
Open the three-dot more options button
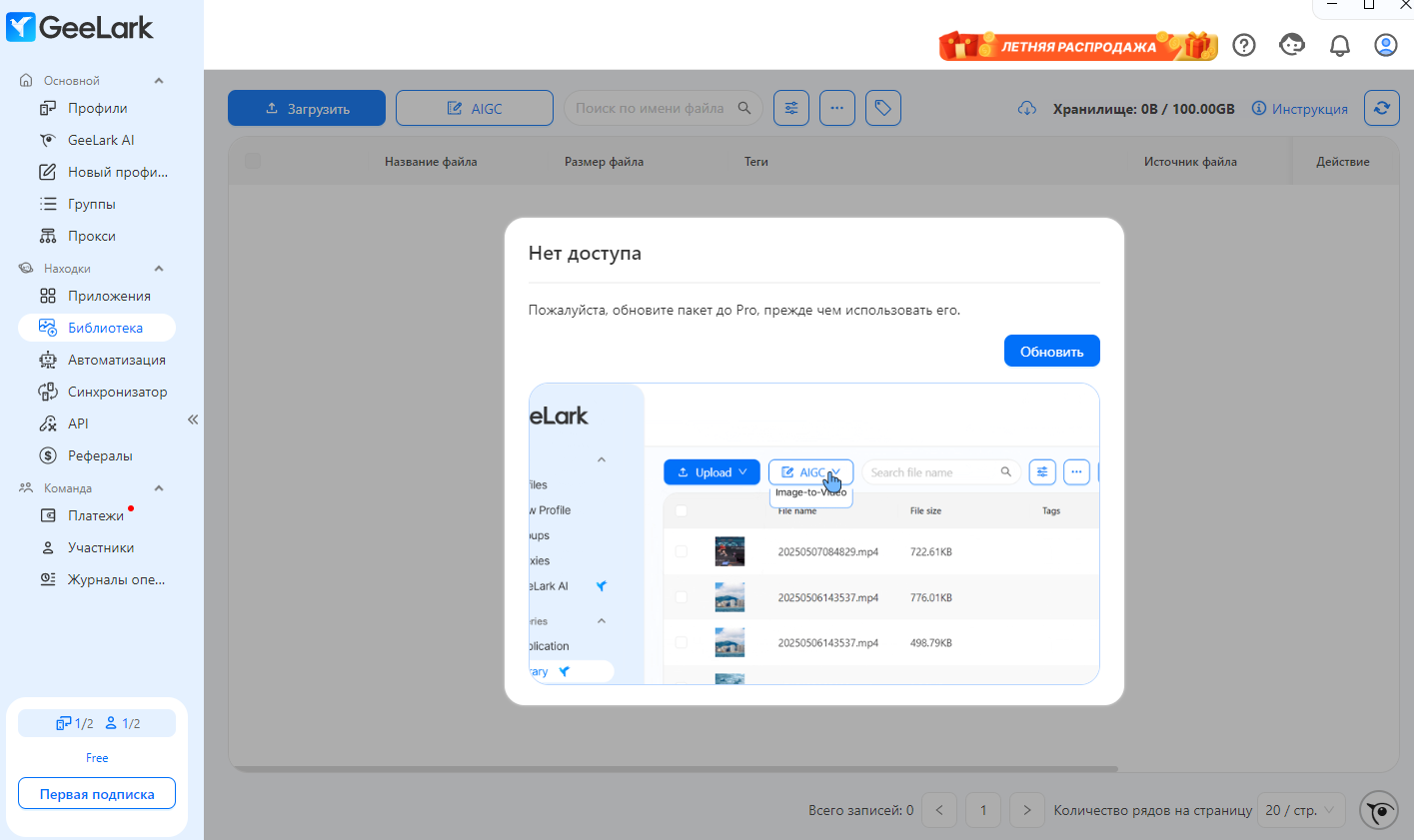pyautogui.click(x=837, y=108)
